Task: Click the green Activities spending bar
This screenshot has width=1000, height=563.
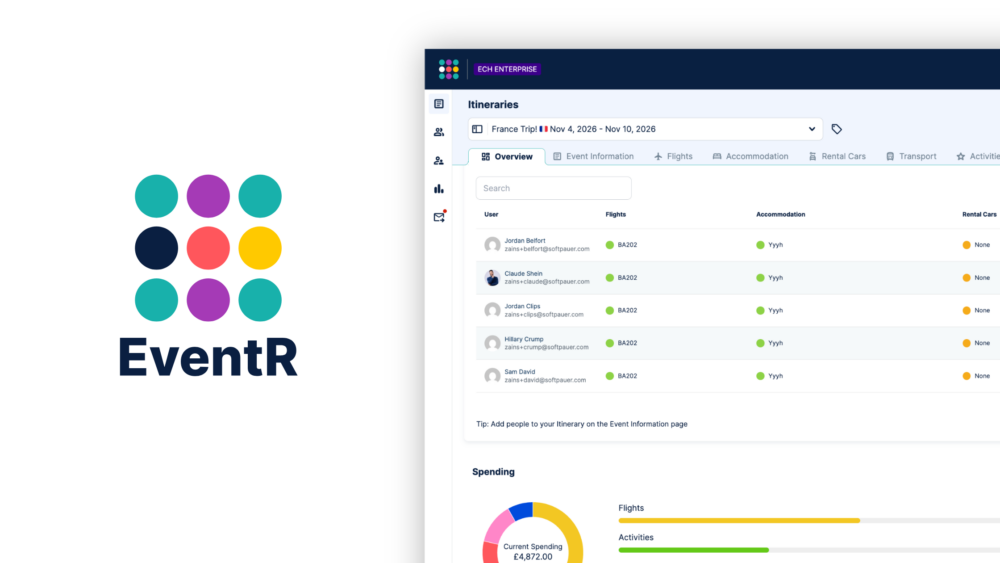Action: click(x=693, y=550)
